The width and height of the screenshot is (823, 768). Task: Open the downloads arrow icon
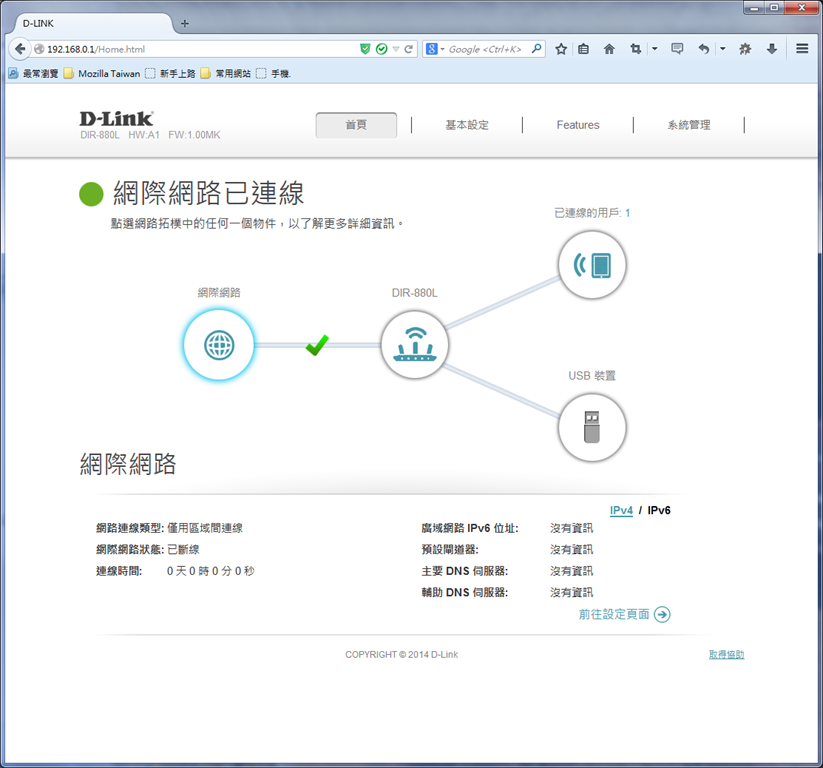[x=772, y=49]
